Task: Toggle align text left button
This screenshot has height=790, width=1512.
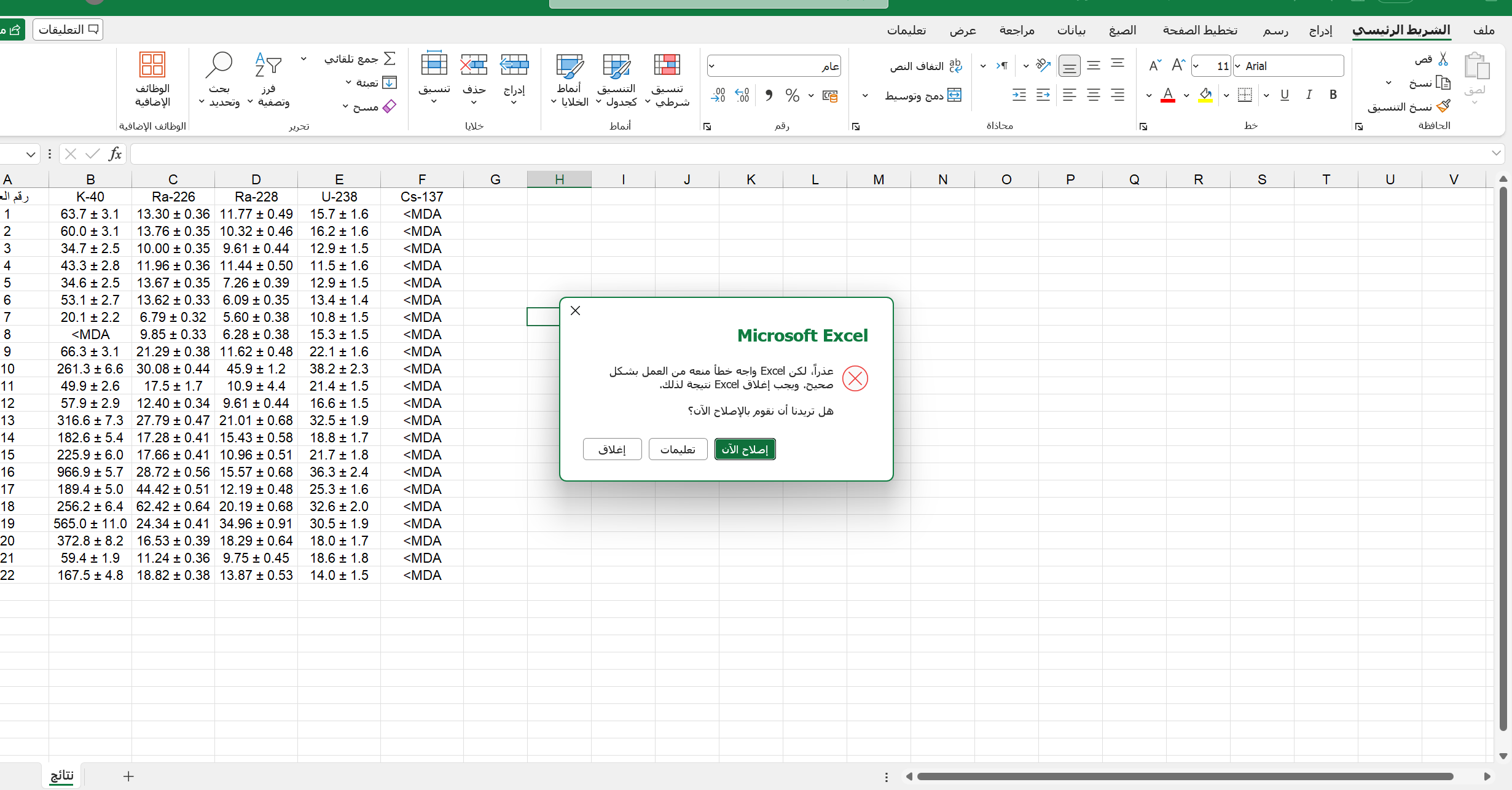Action: pos(1070,95)
